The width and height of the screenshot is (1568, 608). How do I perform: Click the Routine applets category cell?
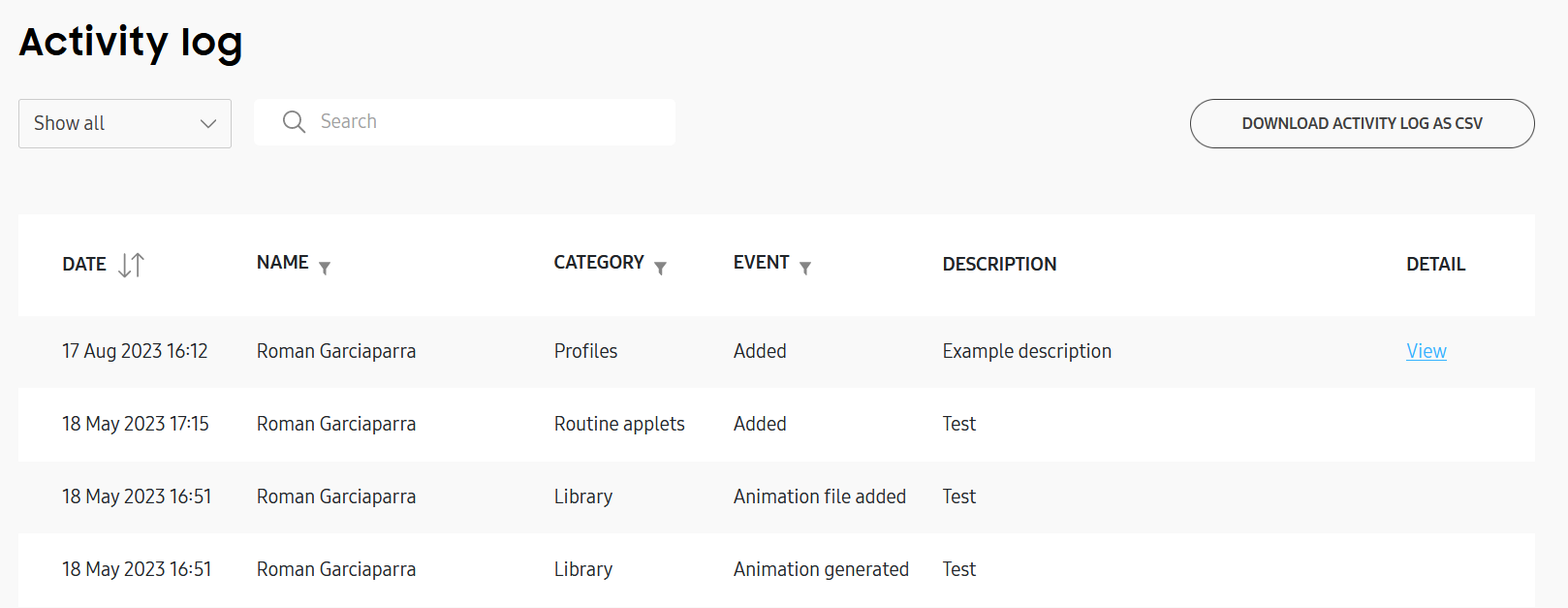click(x=619, y=424)
